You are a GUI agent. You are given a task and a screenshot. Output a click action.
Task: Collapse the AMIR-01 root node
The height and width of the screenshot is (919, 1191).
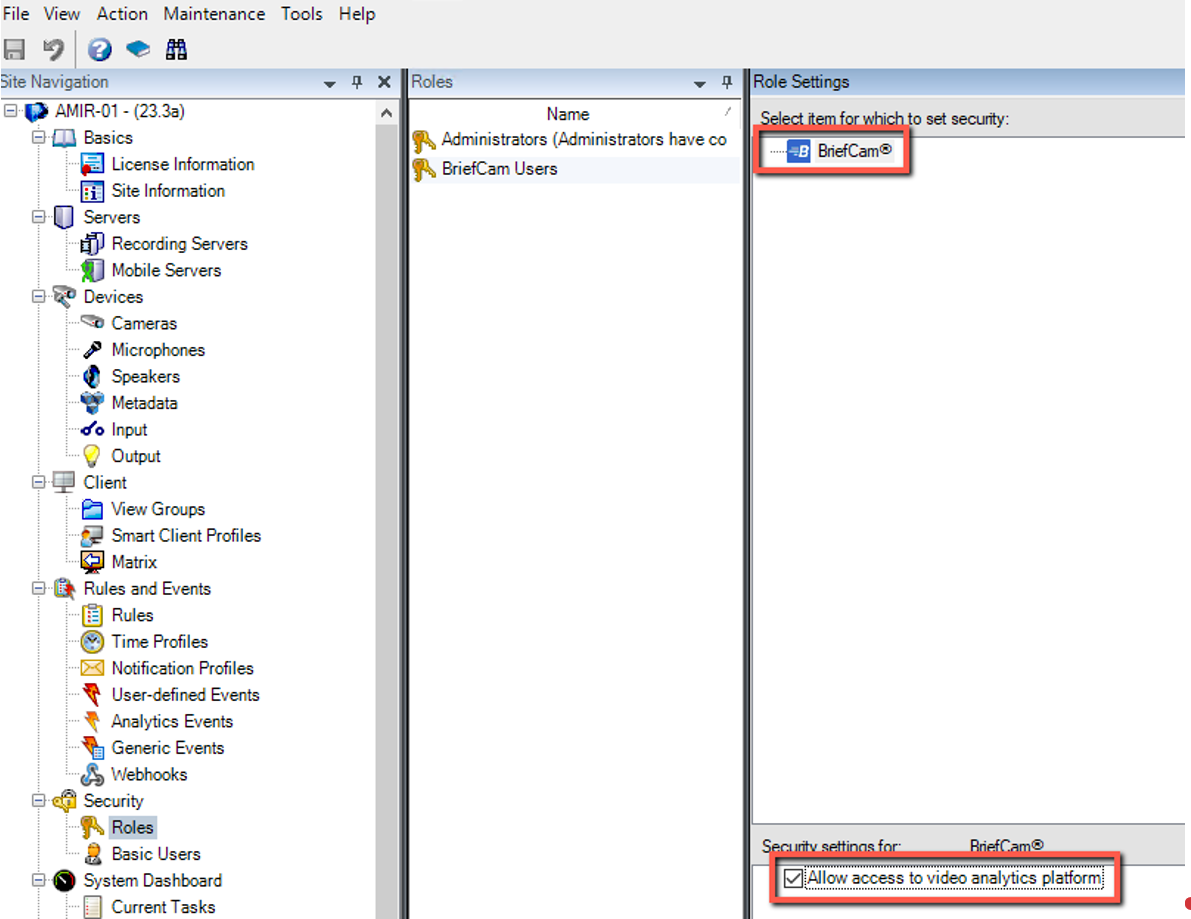11,111
